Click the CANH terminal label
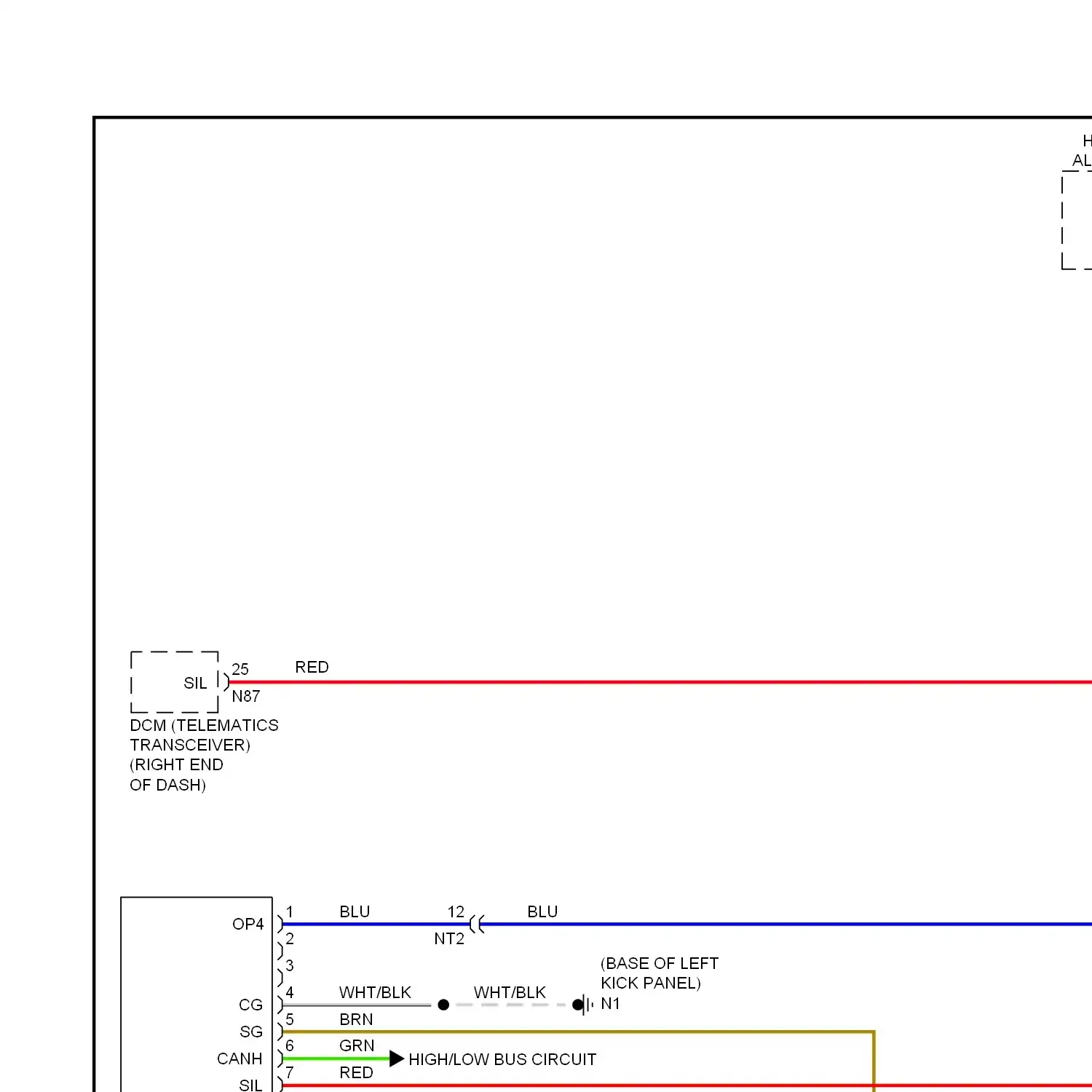This screenshot has width=1092, height=1092. pos(240,1059)
